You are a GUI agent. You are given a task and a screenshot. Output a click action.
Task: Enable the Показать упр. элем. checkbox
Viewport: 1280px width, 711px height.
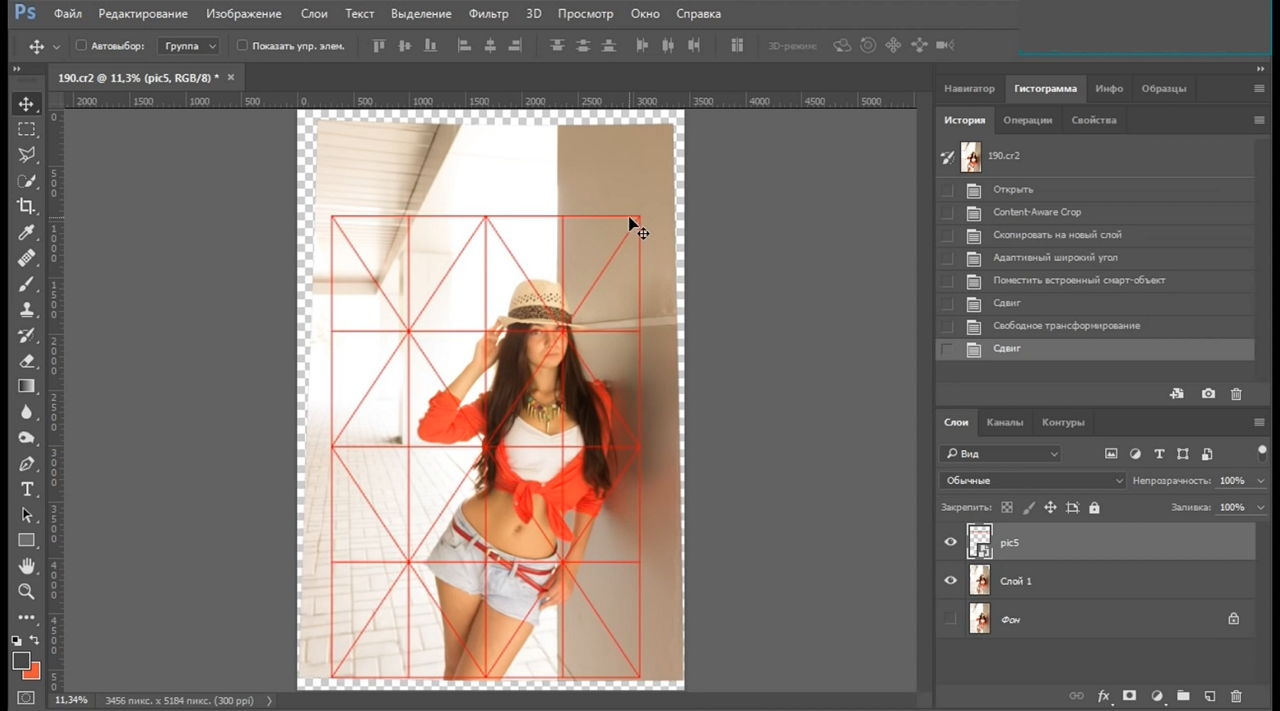242,46
